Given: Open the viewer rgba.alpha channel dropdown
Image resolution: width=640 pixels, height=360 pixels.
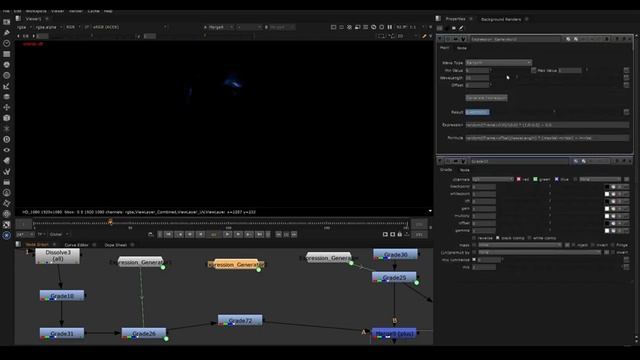Looking at the screenshot, I should [x=49, y=27].
